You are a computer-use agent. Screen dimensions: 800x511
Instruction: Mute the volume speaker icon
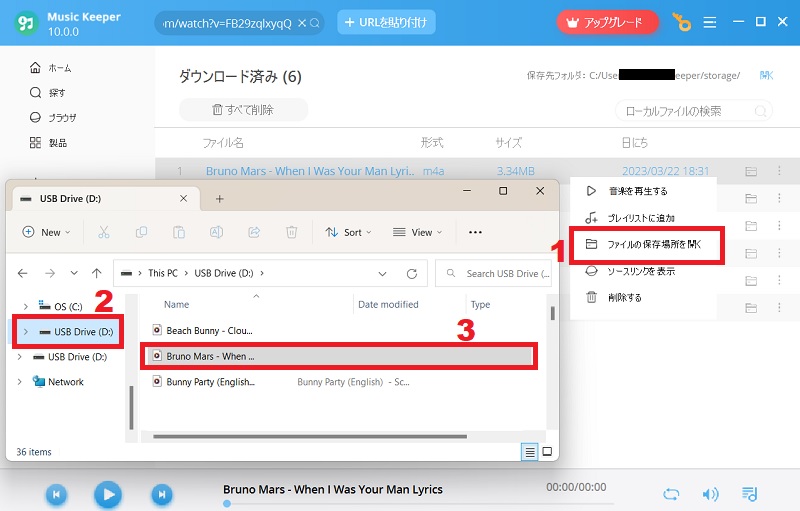[710, 494]
